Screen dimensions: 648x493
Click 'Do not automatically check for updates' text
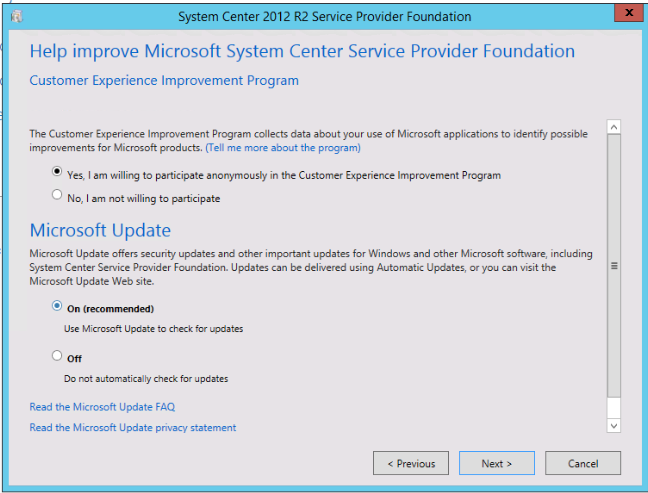(x=146, y=379)
